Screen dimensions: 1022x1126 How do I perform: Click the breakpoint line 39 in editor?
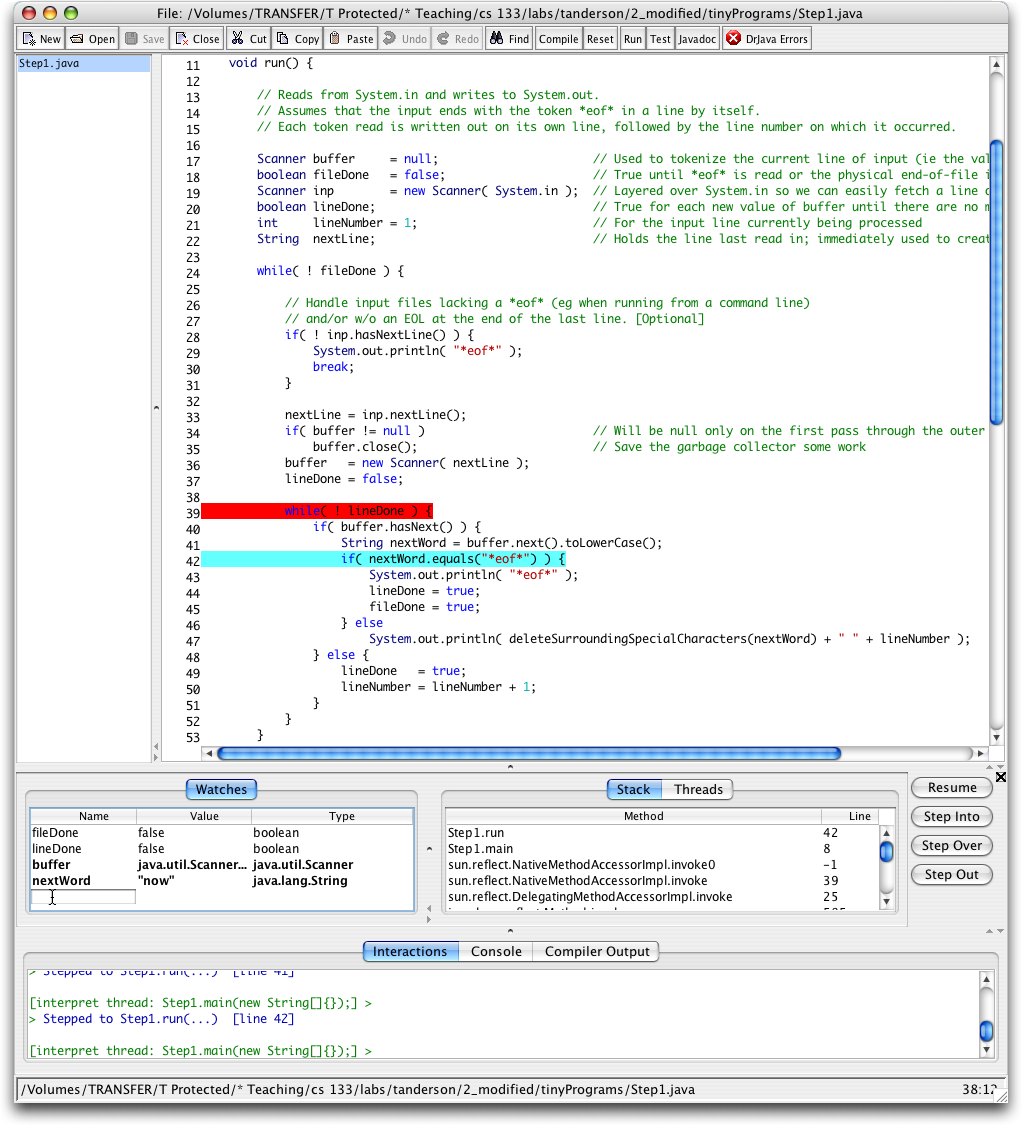[317, 511]
